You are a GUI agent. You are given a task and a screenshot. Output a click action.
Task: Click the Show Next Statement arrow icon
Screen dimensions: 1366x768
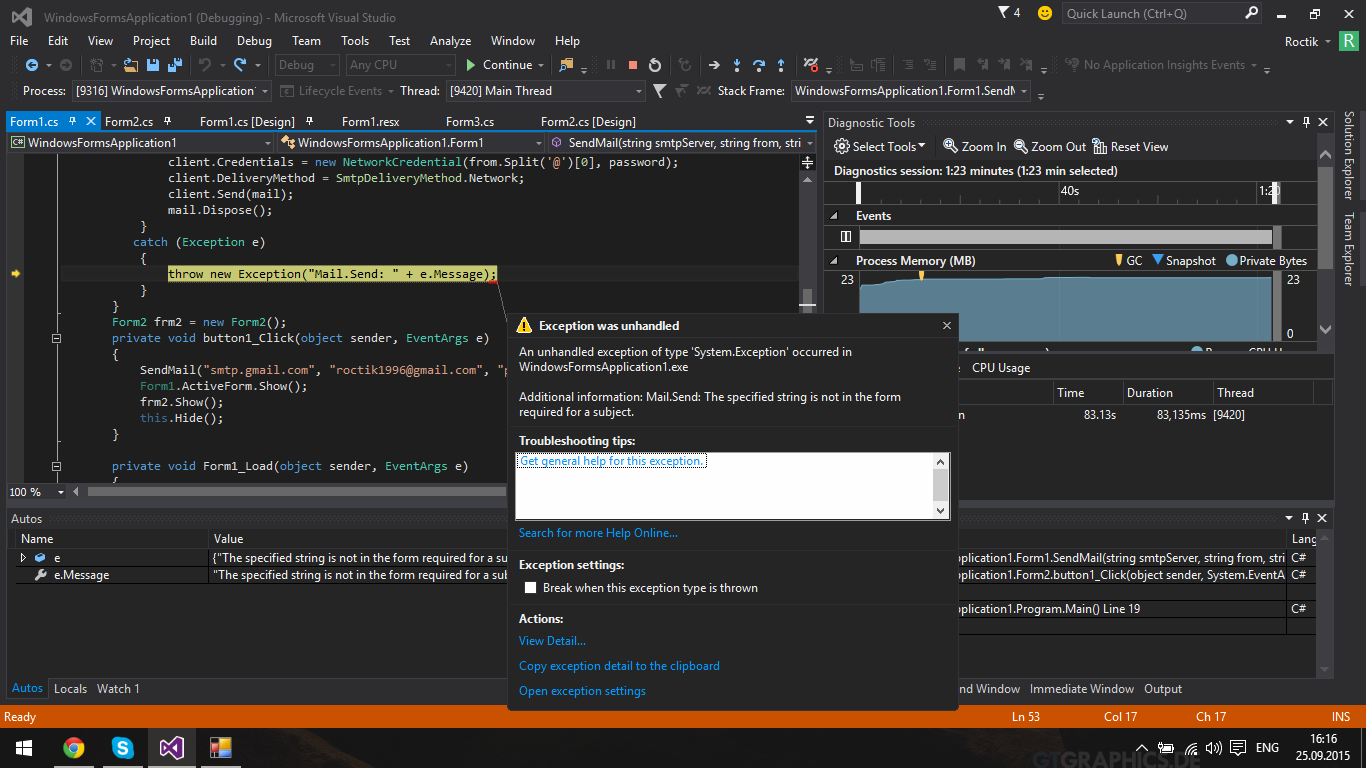(x=714, y=65)
